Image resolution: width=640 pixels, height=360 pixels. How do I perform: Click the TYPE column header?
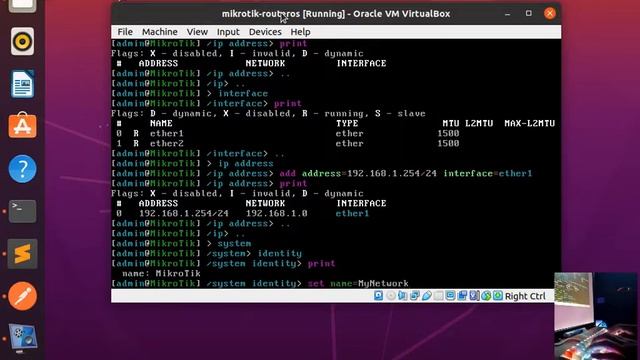[x=347, y=123]
